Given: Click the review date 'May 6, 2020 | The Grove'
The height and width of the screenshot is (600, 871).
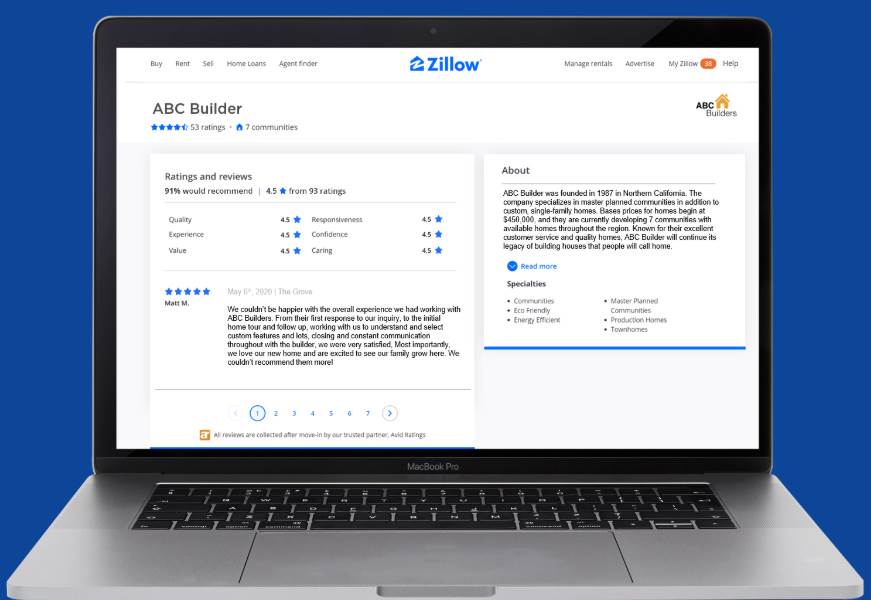Looking at the screenshot, I should tap(269, 292).
